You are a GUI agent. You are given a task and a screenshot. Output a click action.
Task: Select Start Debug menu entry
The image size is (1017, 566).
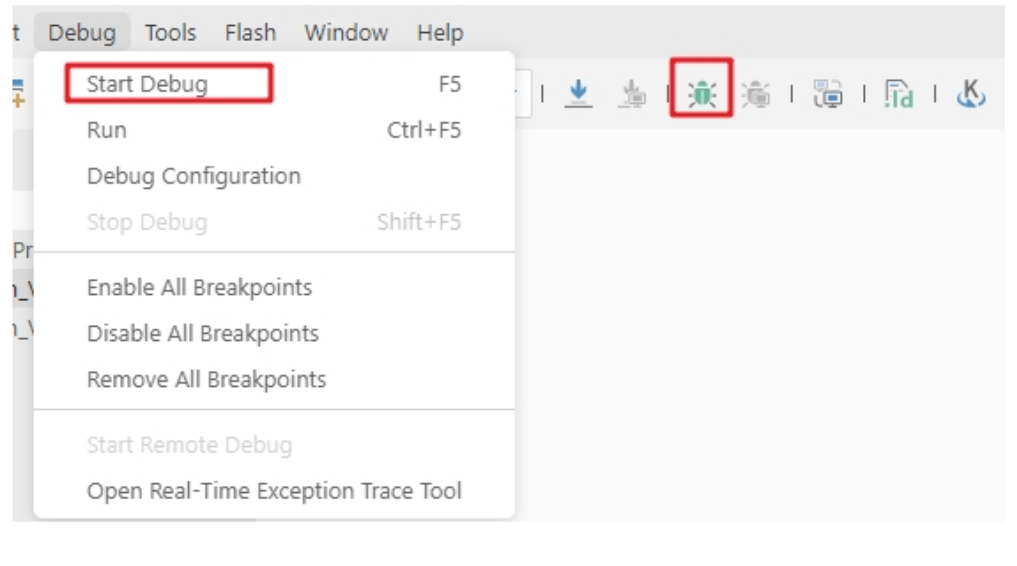click(x=274, y=84)
